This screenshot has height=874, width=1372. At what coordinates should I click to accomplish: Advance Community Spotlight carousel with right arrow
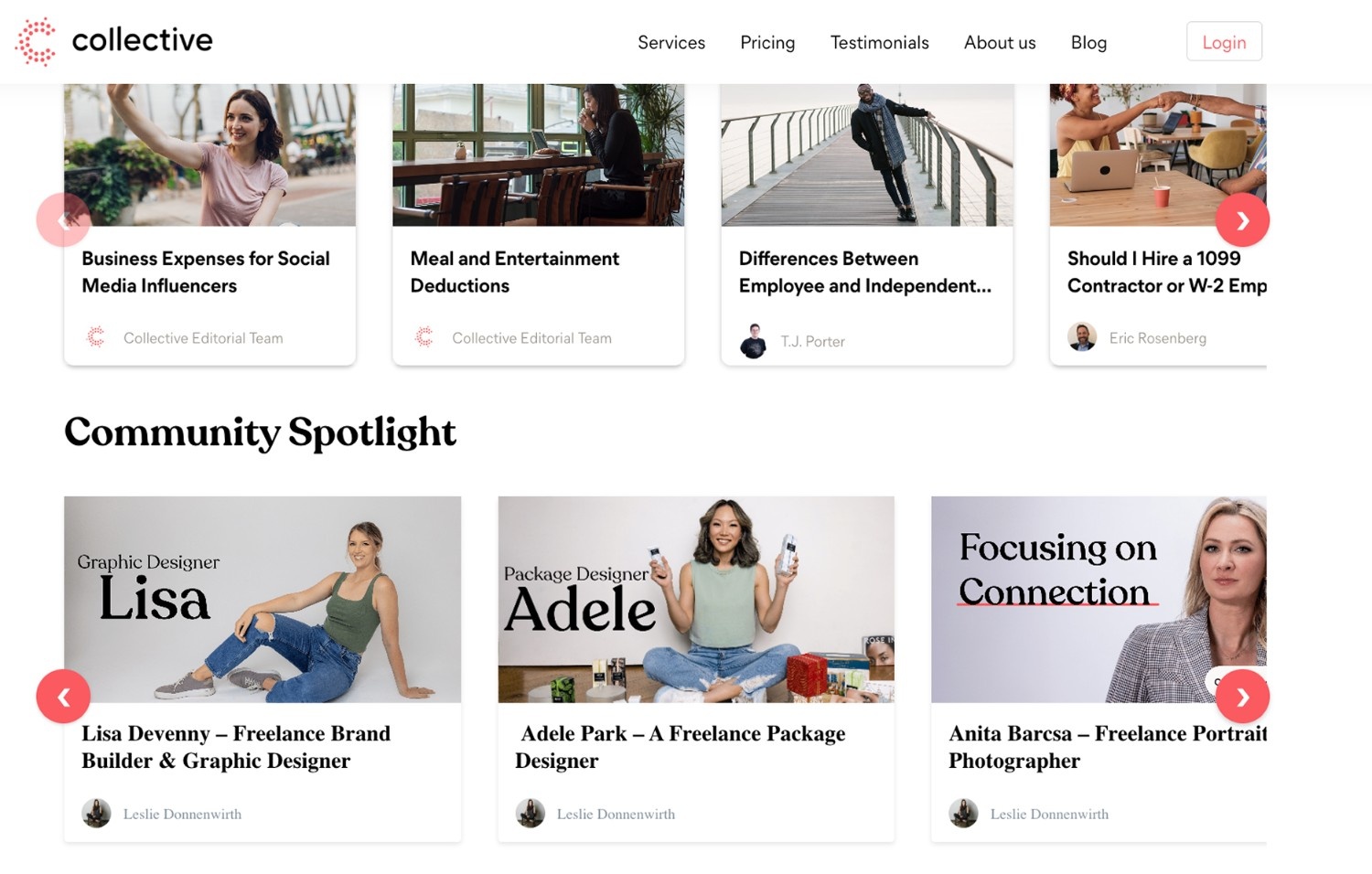tap(1242, 697)
